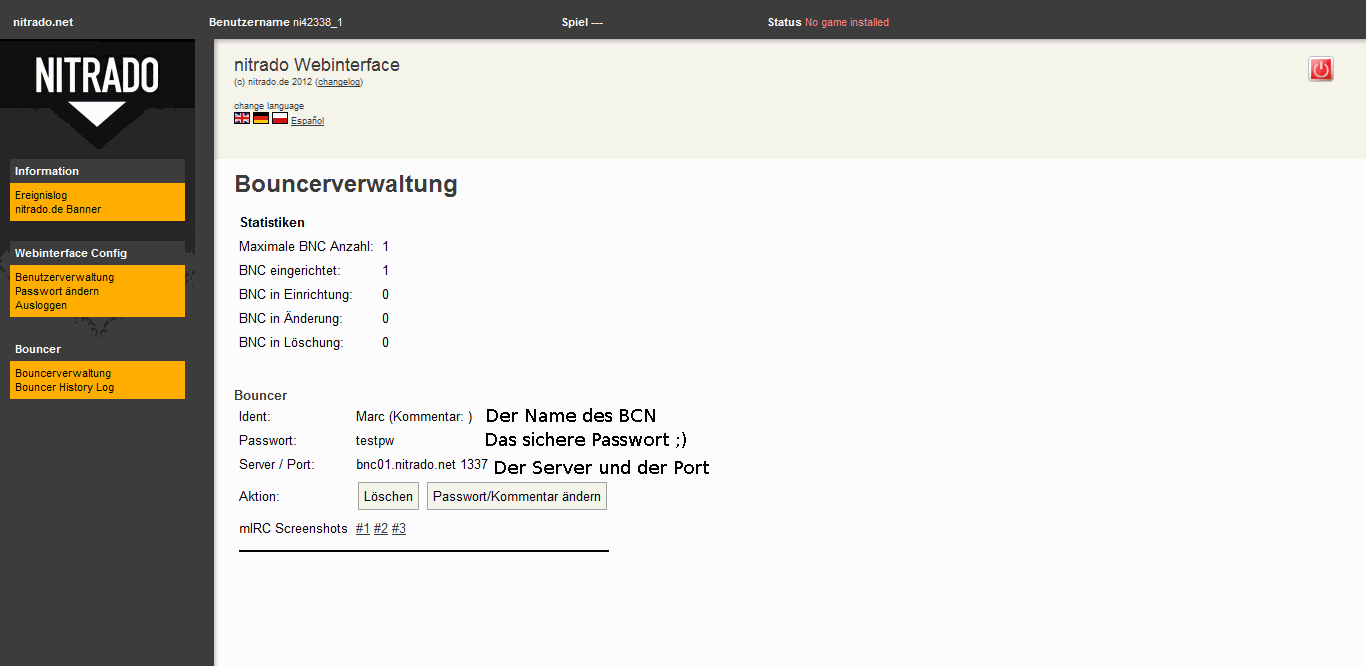Open nitrado.de Banner menu entry

tap(58, 210)
